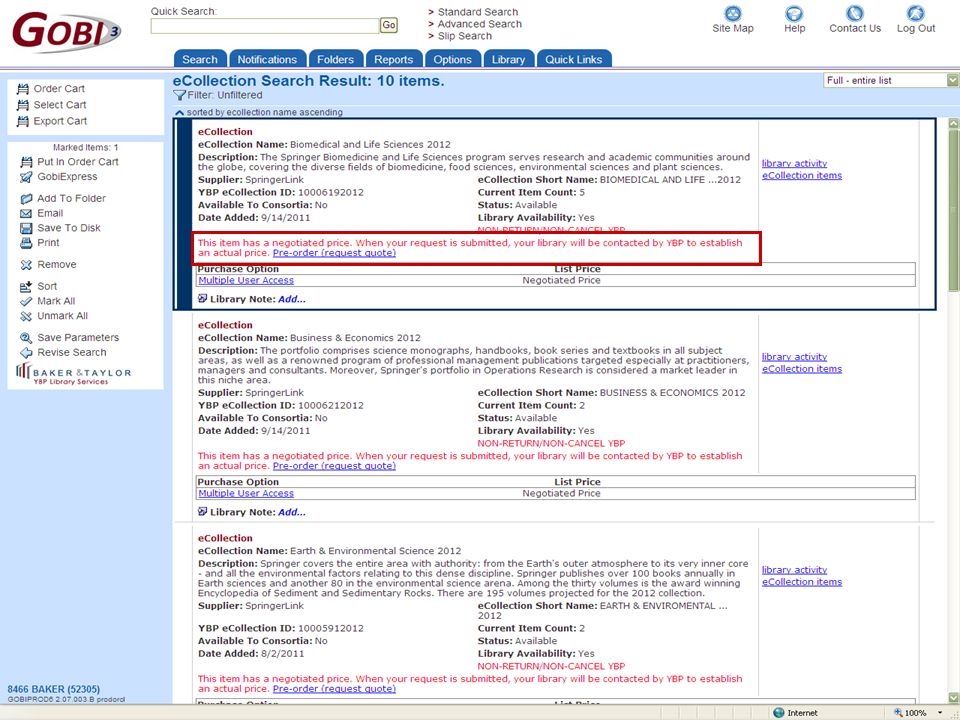Screen dimensions: 960x720
Task: Open the Notifications tab
Action: coord(267,59)
